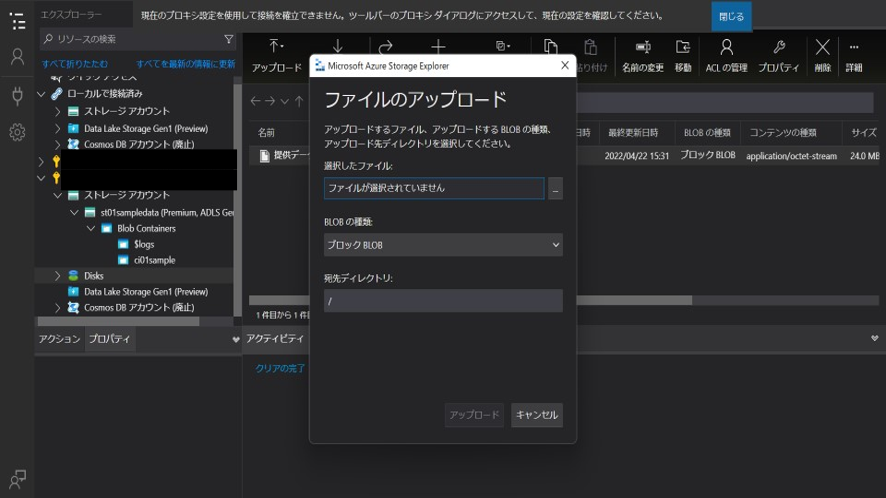886x498 pixels.
Task: Expand the Disks tree node
Action: click(x=58, y=276)
